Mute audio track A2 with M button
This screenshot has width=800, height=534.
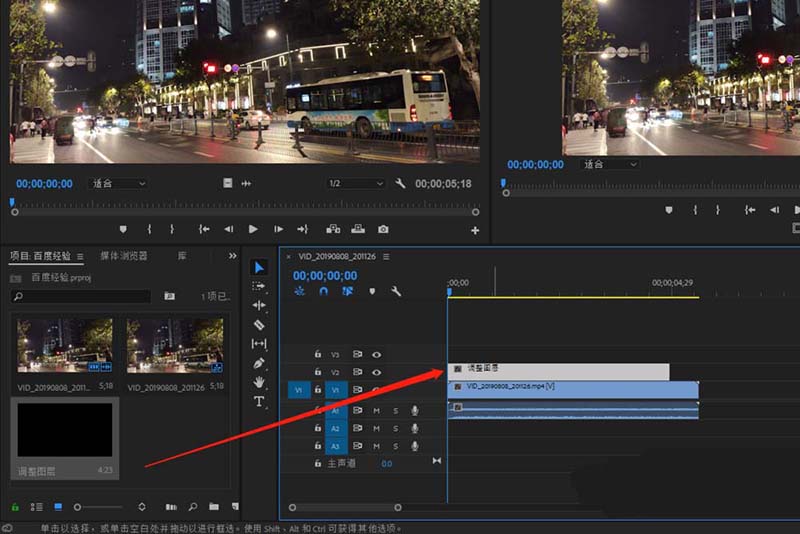(x=377, y=428)
